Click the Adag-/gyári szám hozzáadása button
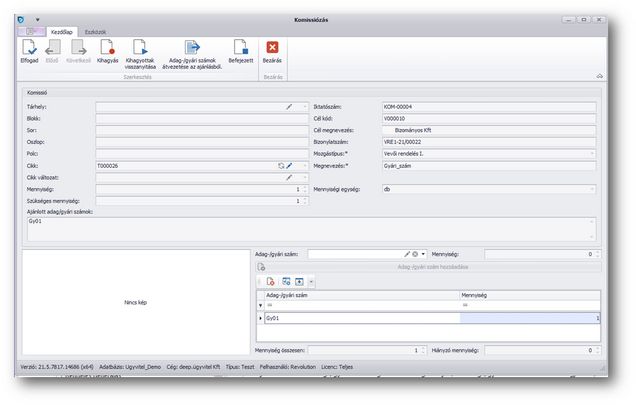The image size is (636, 405). click(432, 268)
